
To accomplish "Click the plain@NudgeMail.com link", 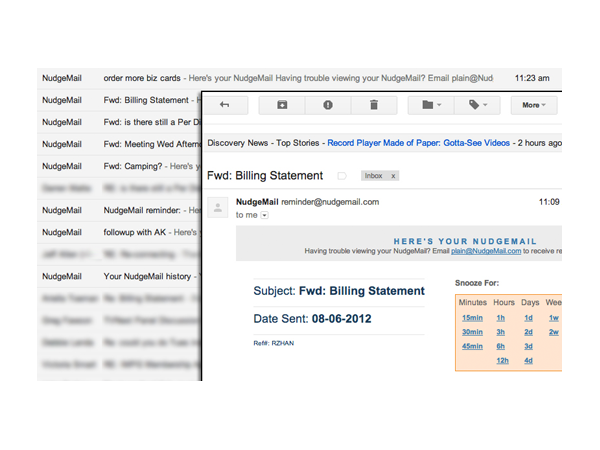I will tap(486, 251).
